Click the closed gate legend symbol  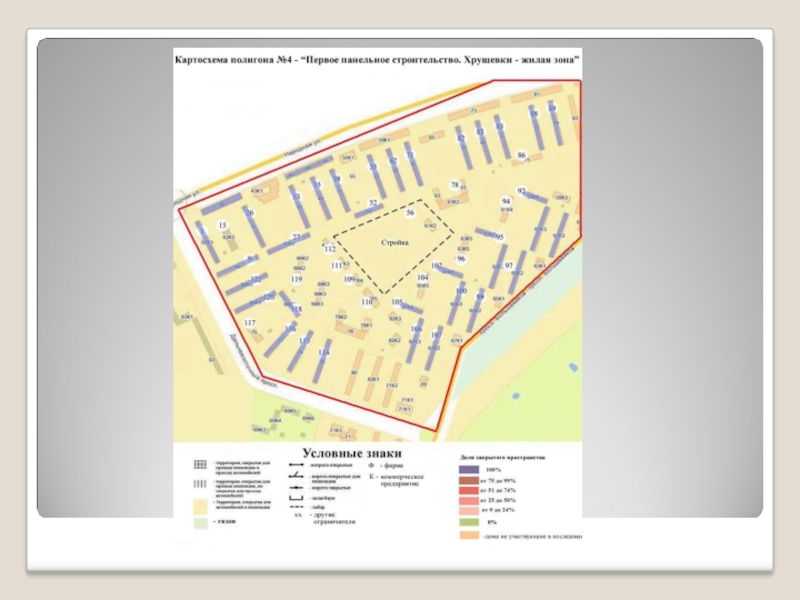click(297, 487)
